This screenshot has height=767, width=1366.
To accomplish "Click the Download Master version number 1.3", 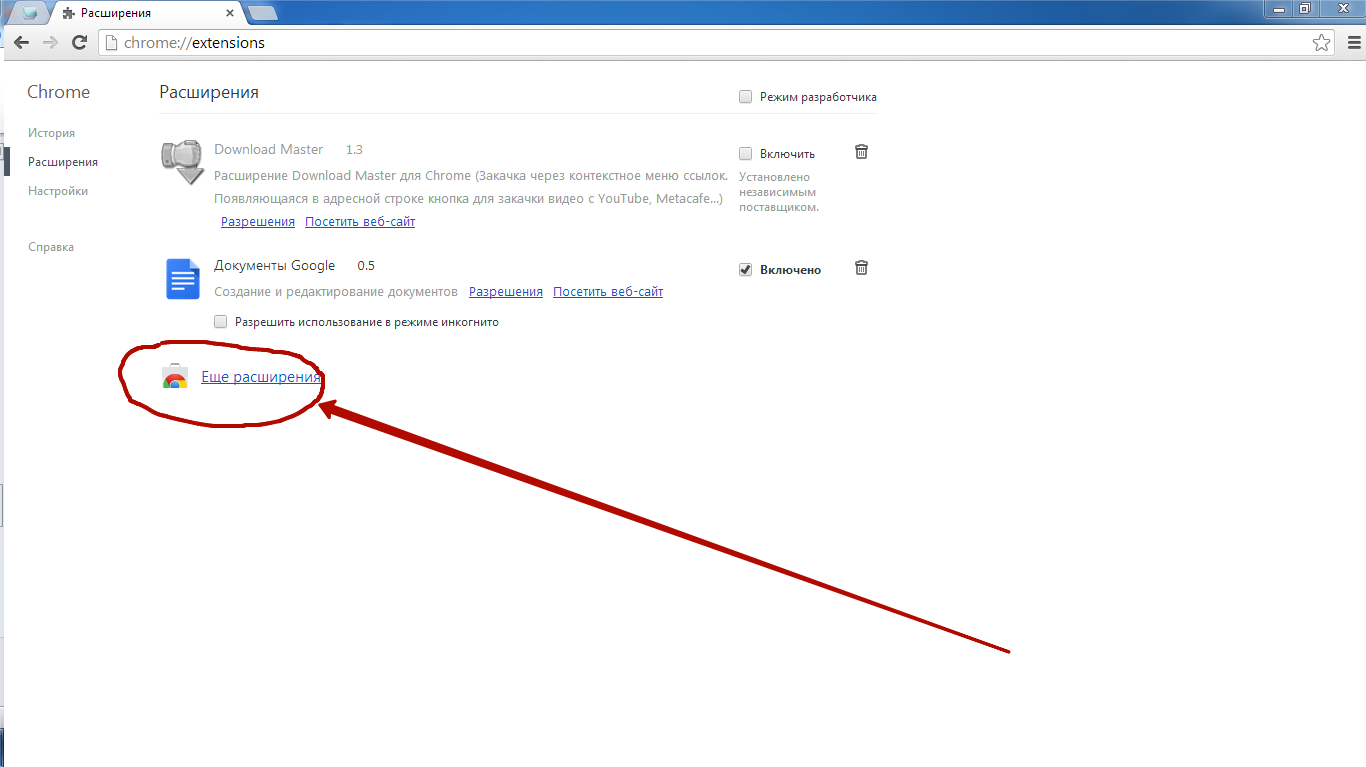I will (354, 150).
